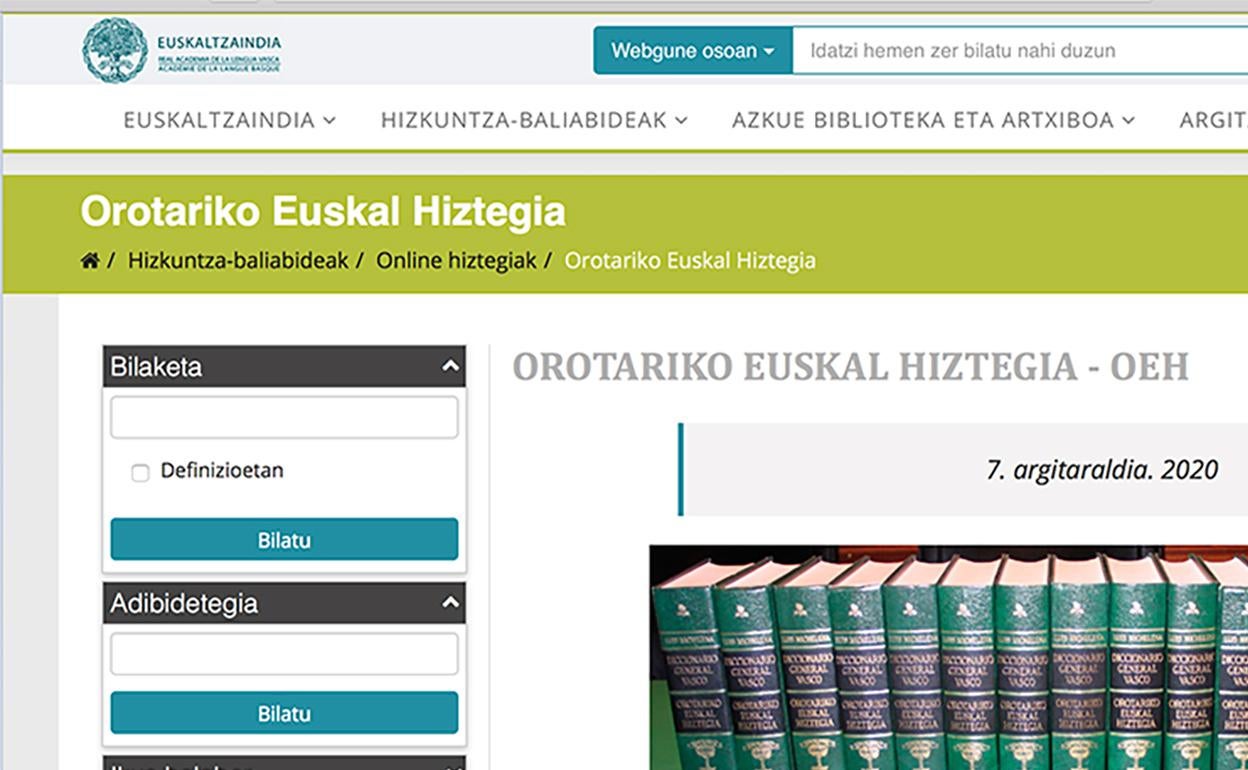Screen dimensions: 1248x770
Task: Click the home icon in breadcrumb
Action: point(90,261)
